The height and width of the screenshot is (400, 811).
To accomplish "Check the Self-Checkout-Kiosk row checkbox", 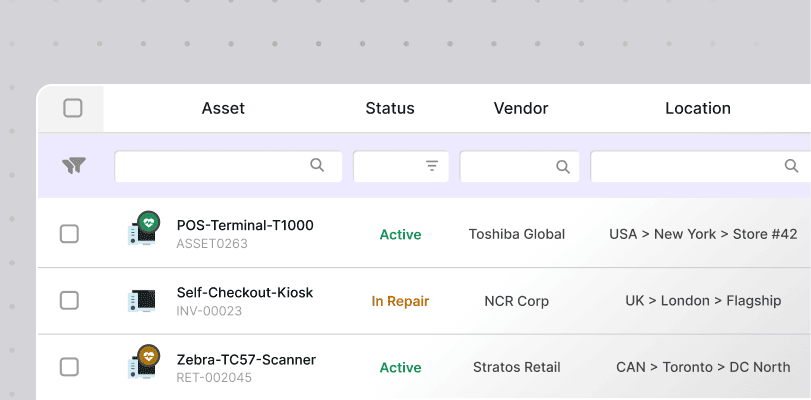I will coord(69,301).
